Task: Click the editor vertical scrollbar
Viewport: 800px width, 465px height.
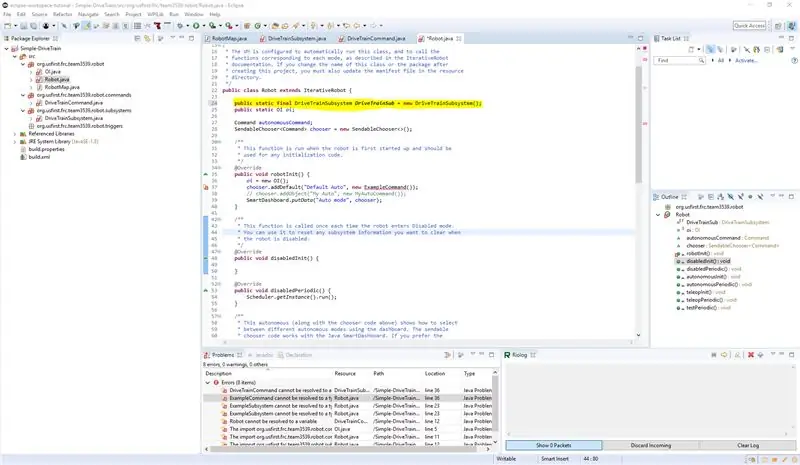Action: [x=638, y=125]
